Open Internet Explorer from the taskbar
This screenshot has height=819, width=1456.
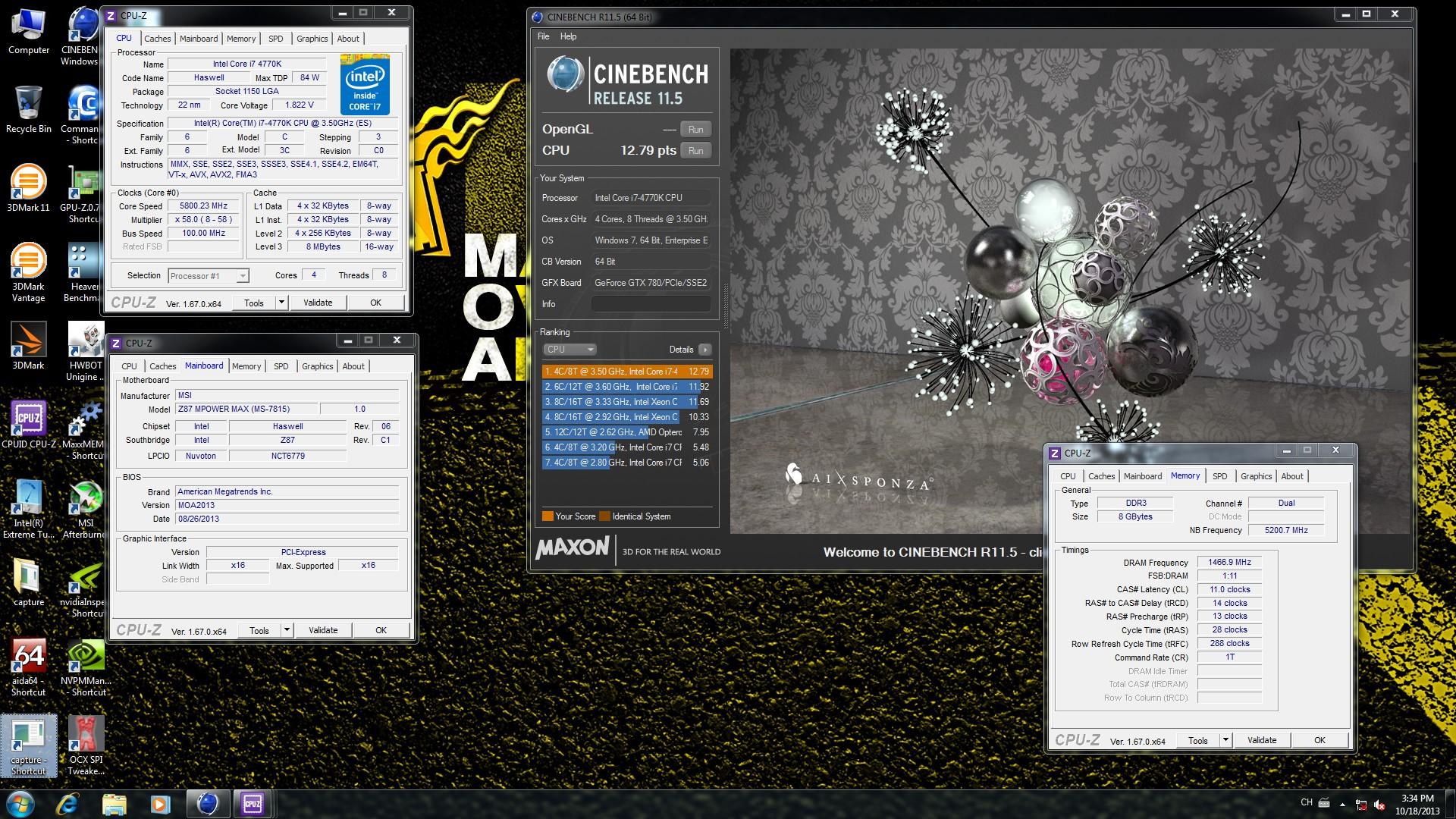[x=68, y=804]
